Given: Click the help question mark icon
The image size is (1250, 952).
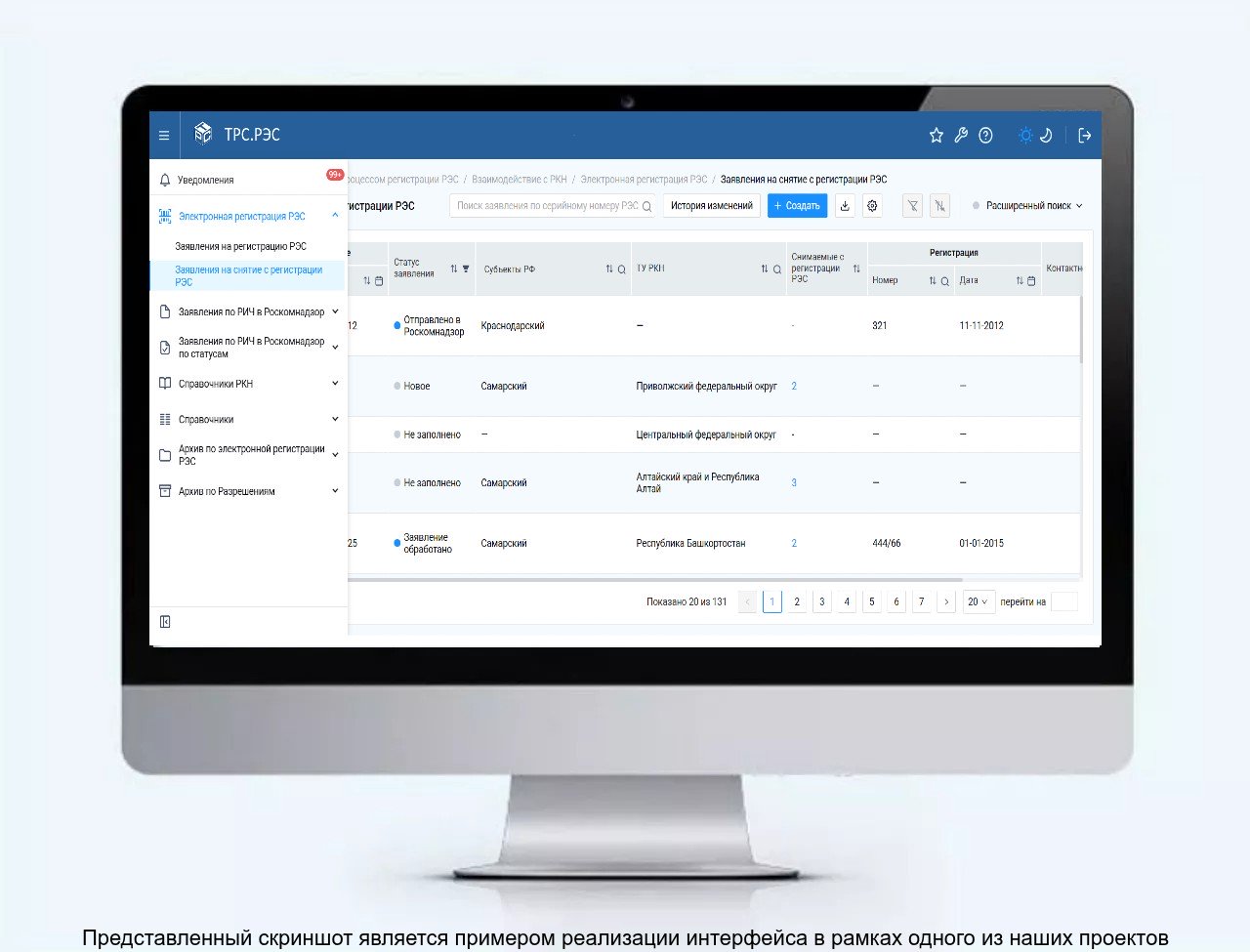Looking at the screenshot, I should pyautogui.click(x=985, y=136).
